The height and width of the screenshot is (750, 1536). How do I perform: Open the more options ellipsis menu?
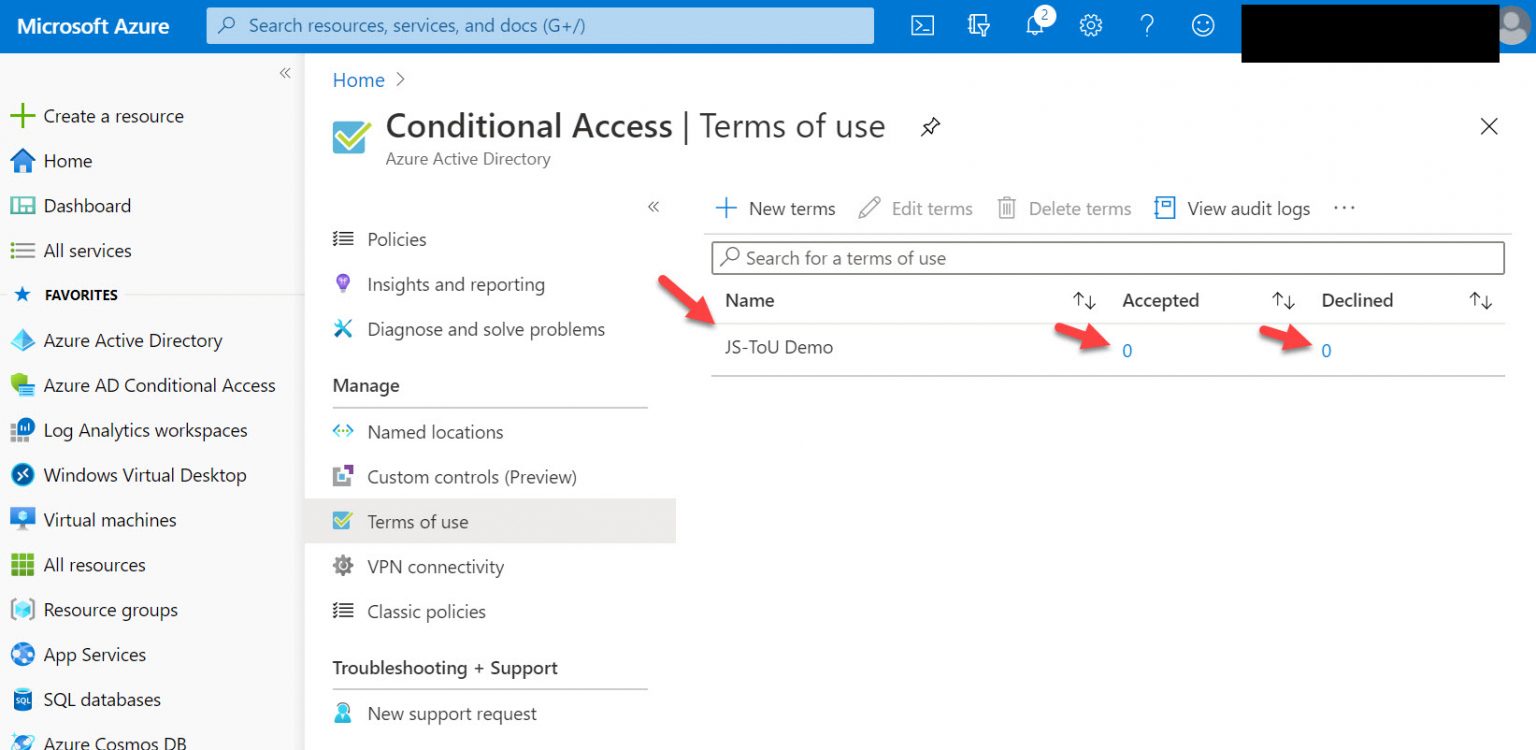tap(1344, 208)
